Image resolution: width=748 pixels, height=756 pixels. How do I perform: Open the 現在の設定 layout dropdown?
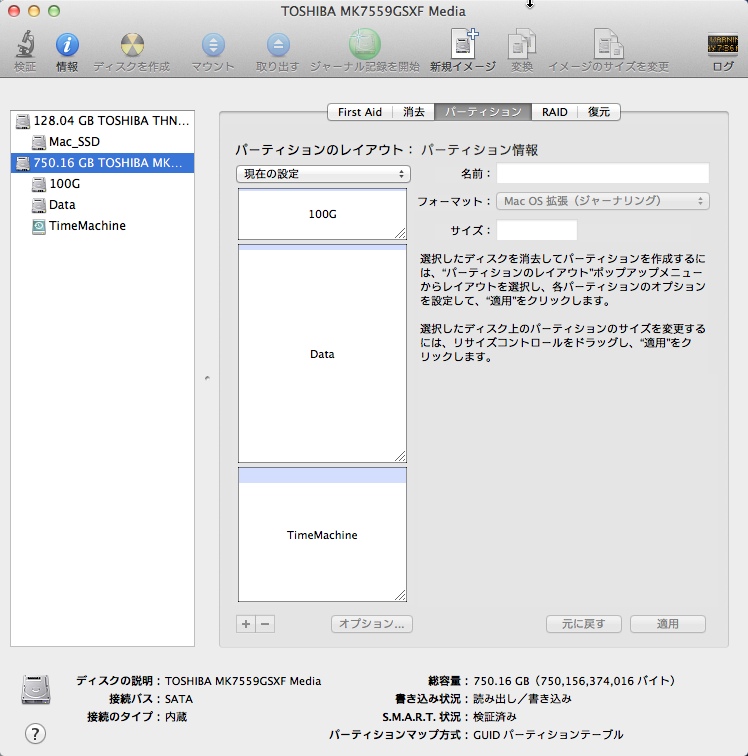tap(323, 174)
